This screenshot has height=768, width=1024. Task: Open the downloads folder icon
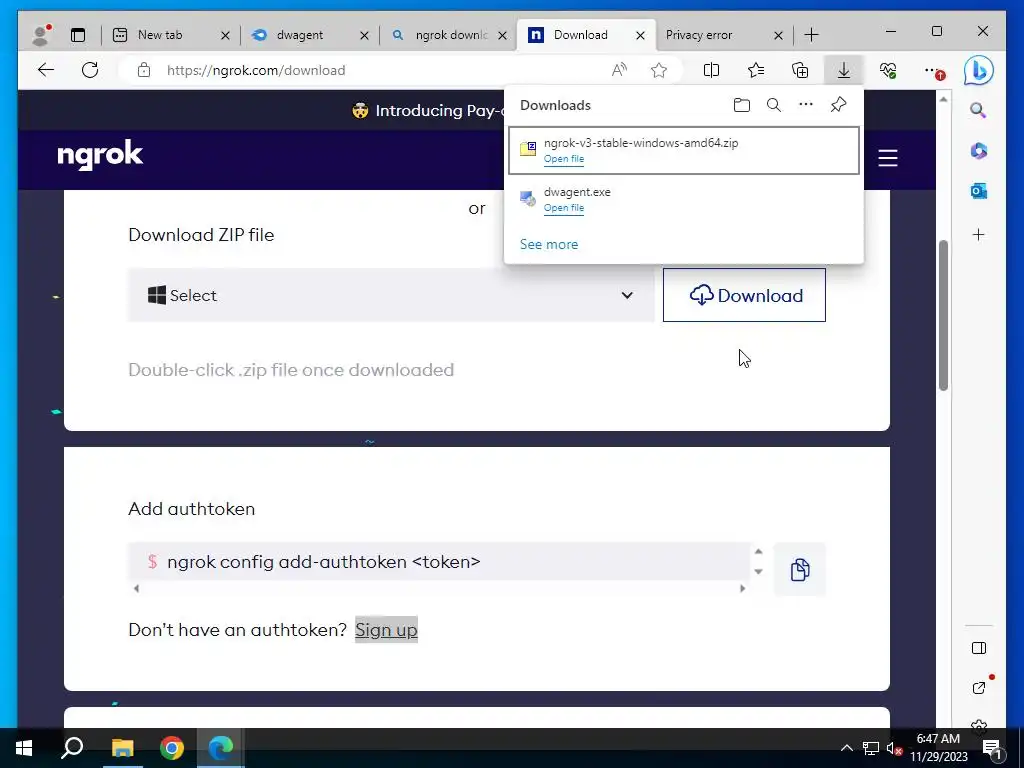point(741,105)
